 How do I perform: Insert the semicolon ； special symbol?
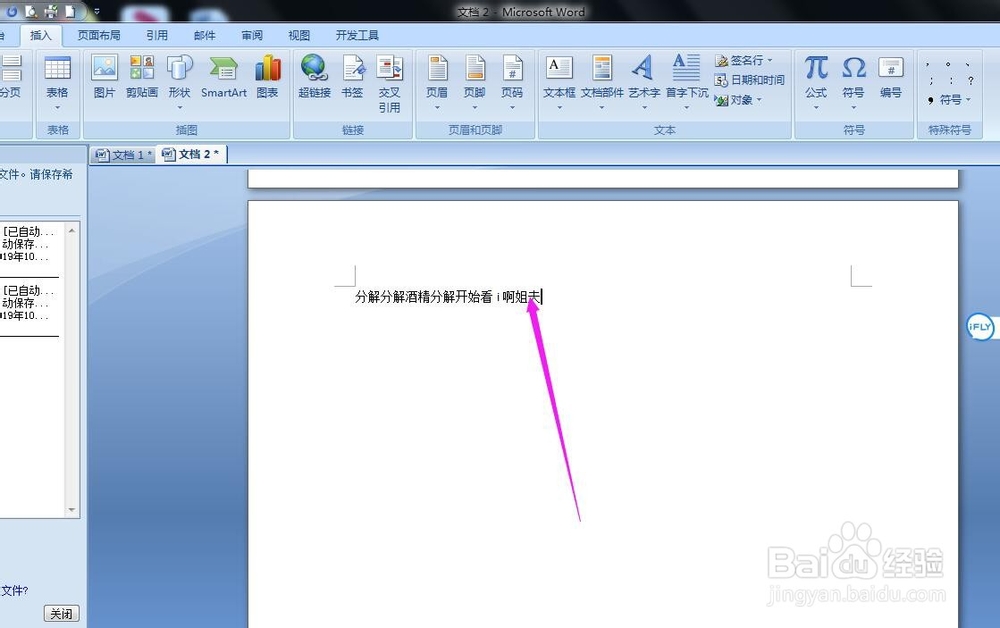pyautogui.click(x=930, y=81)
